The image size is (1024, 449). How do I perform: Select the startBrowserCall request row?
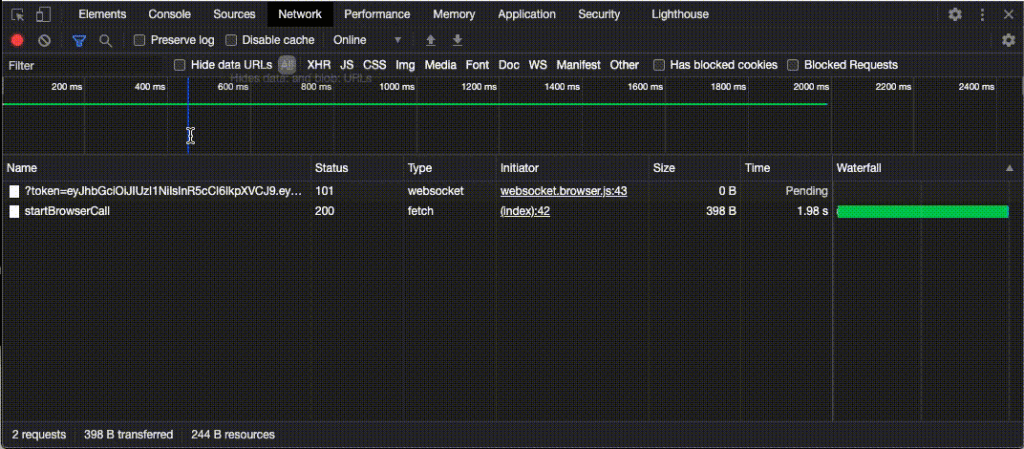point(512,211)
